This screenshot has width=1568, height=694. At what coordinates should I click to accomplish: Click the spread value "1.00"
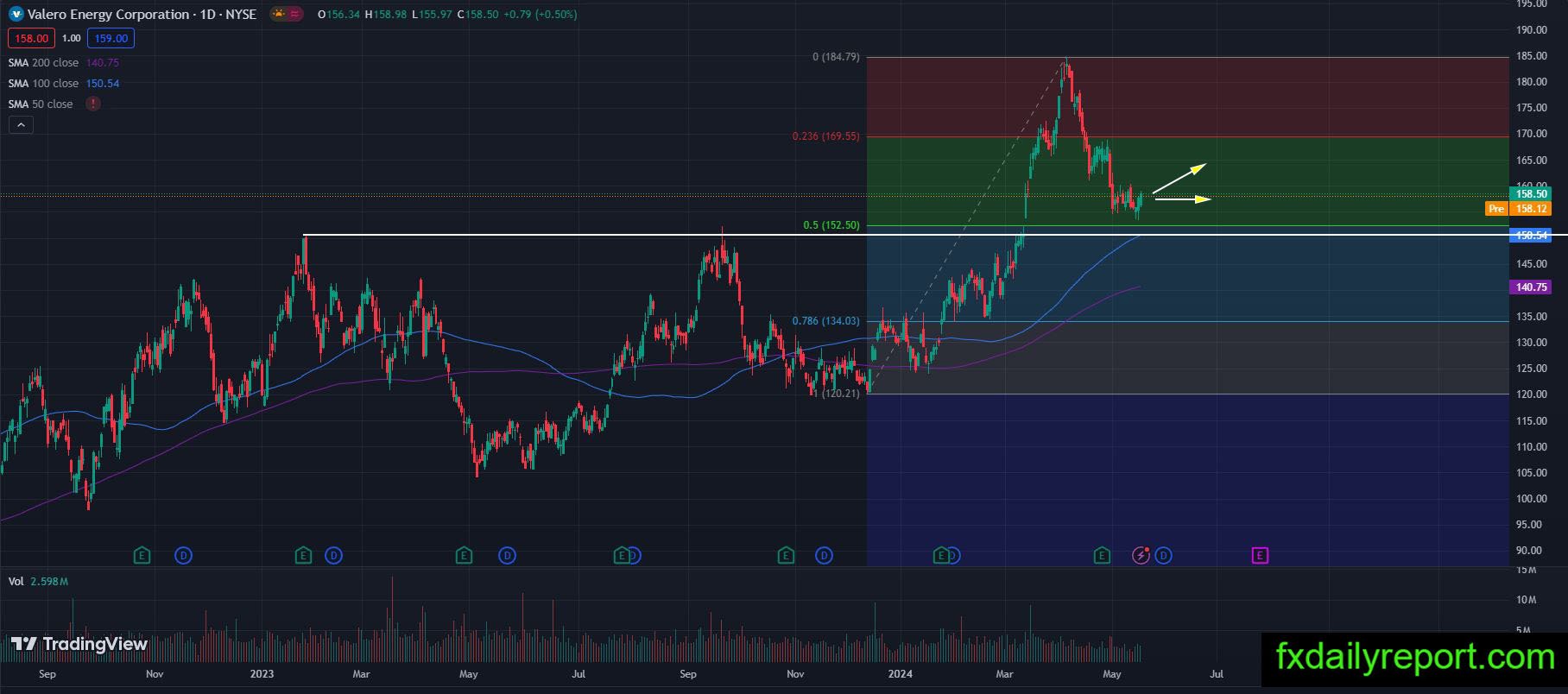pyautogui.click(x=72, y=38)
